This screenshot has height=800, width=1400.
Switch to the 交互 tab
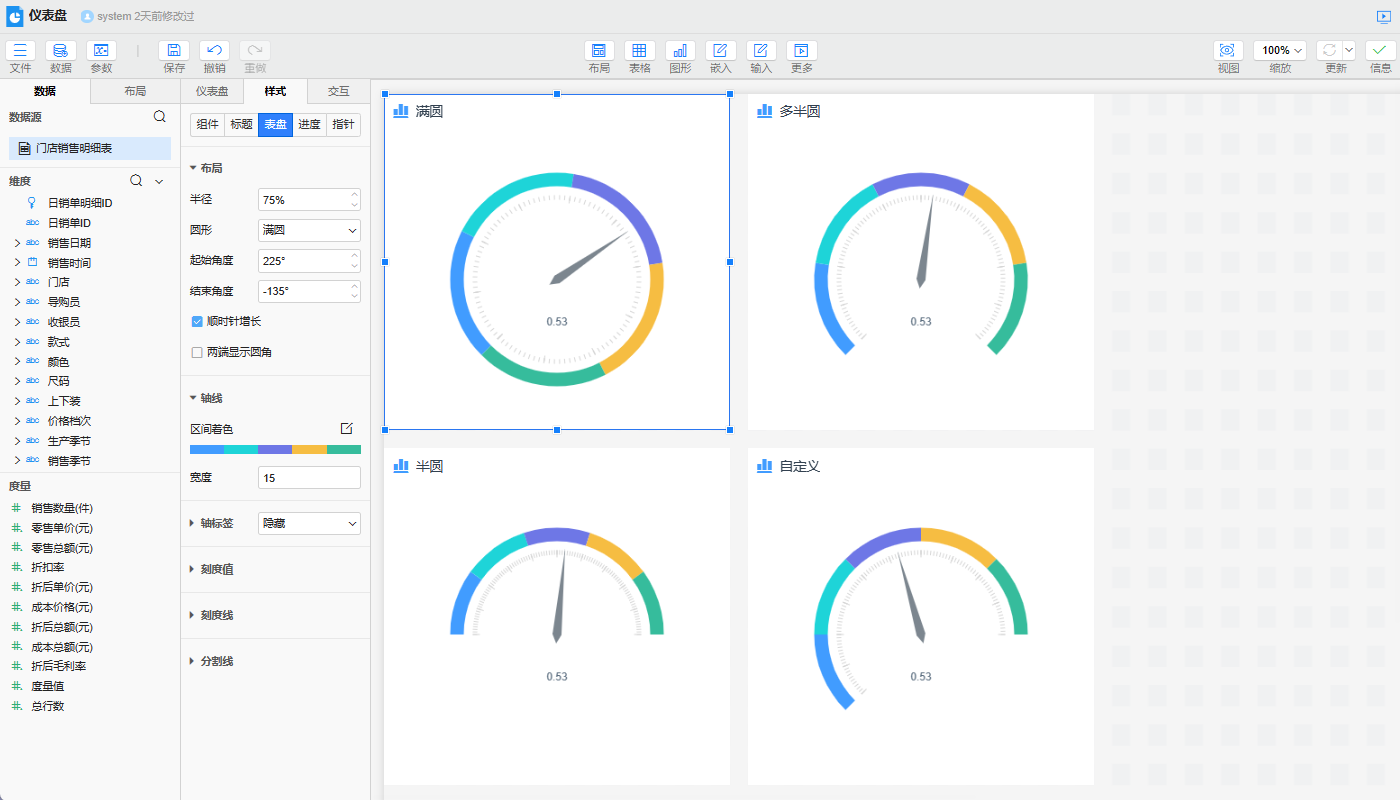point(339,91)
